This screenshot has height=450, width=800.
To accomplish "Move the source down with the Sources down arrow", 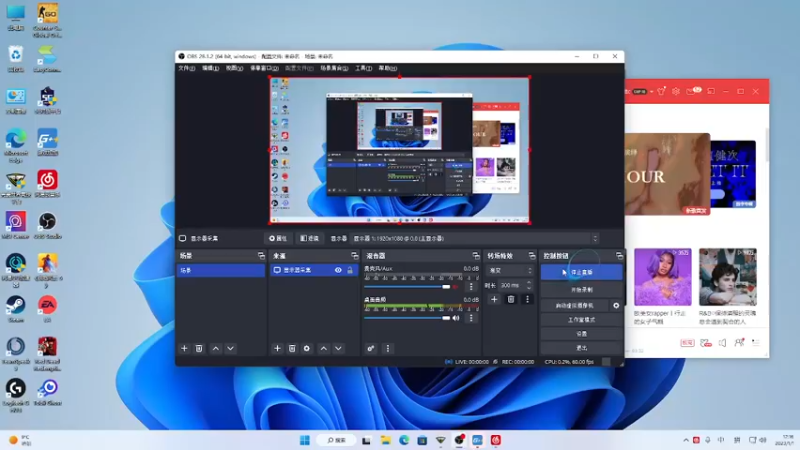I will (x=338, y=348).
